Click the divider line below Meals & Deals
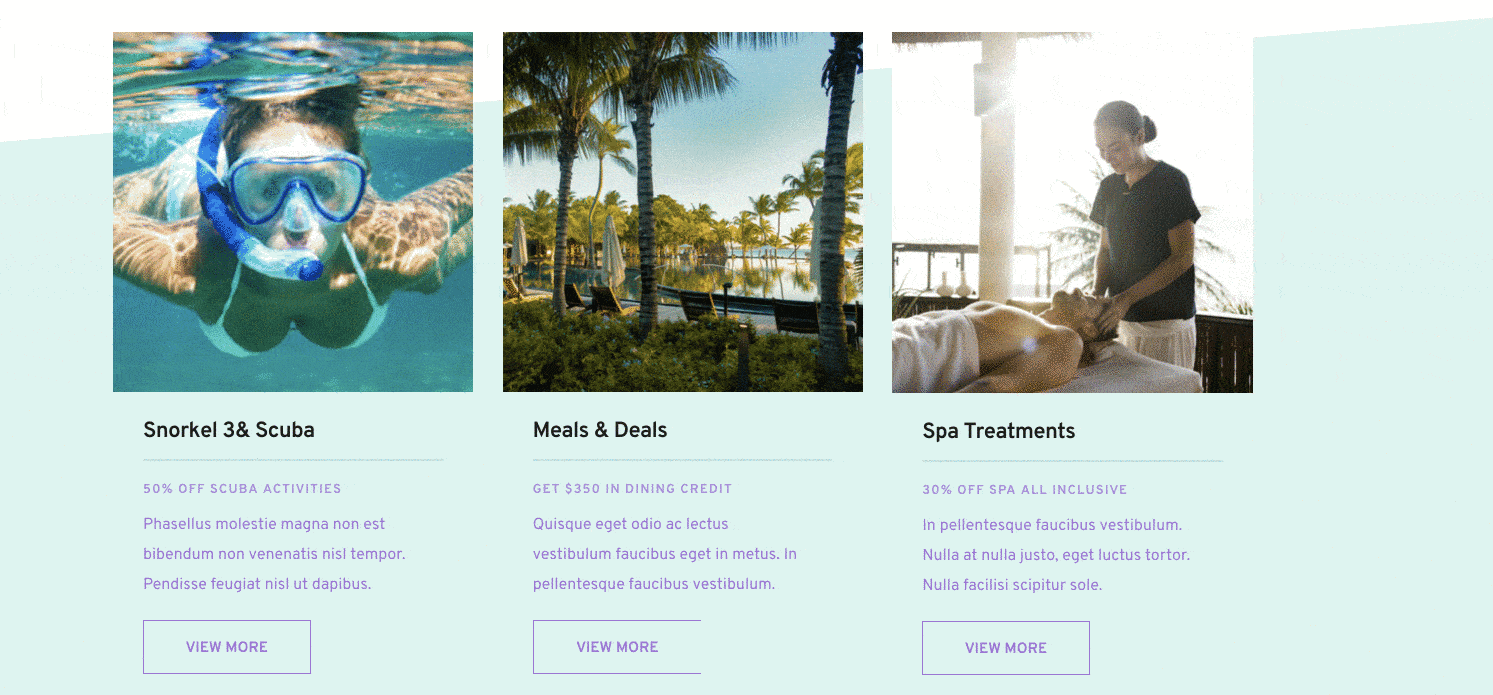 (x=682, y=460)
